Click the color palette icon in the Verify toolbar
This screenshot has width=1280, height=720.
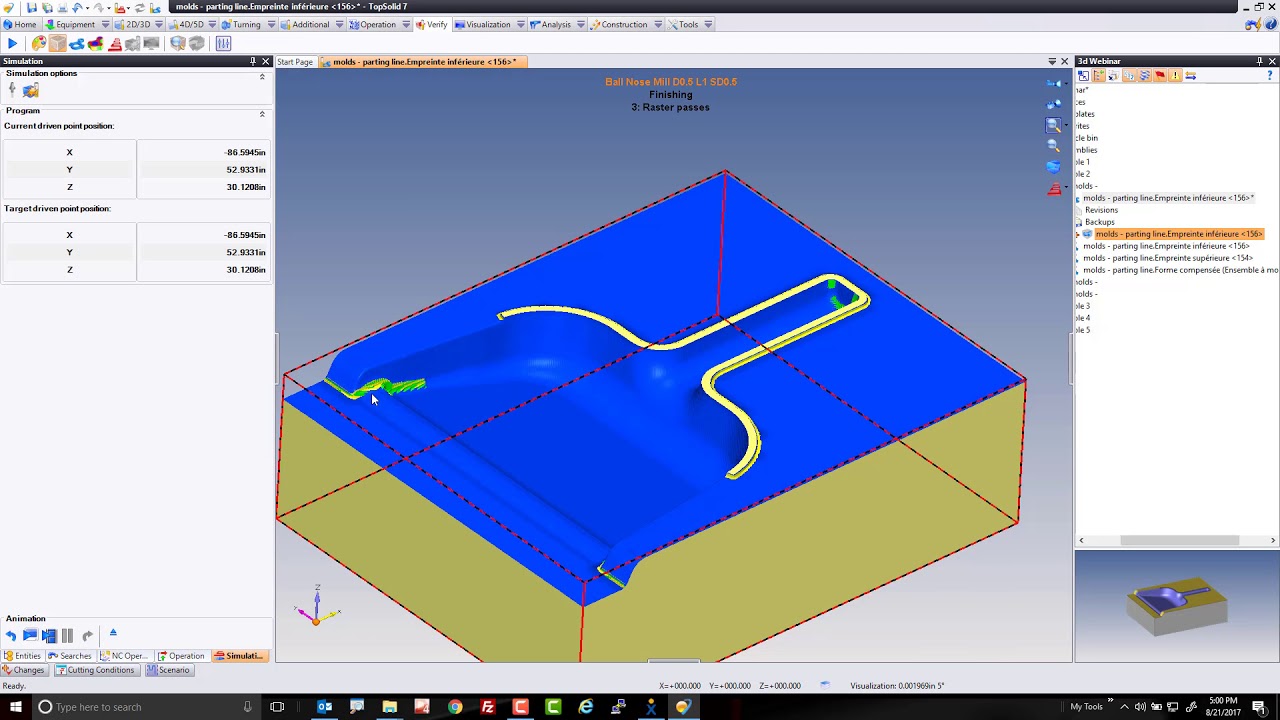point(39,43)
